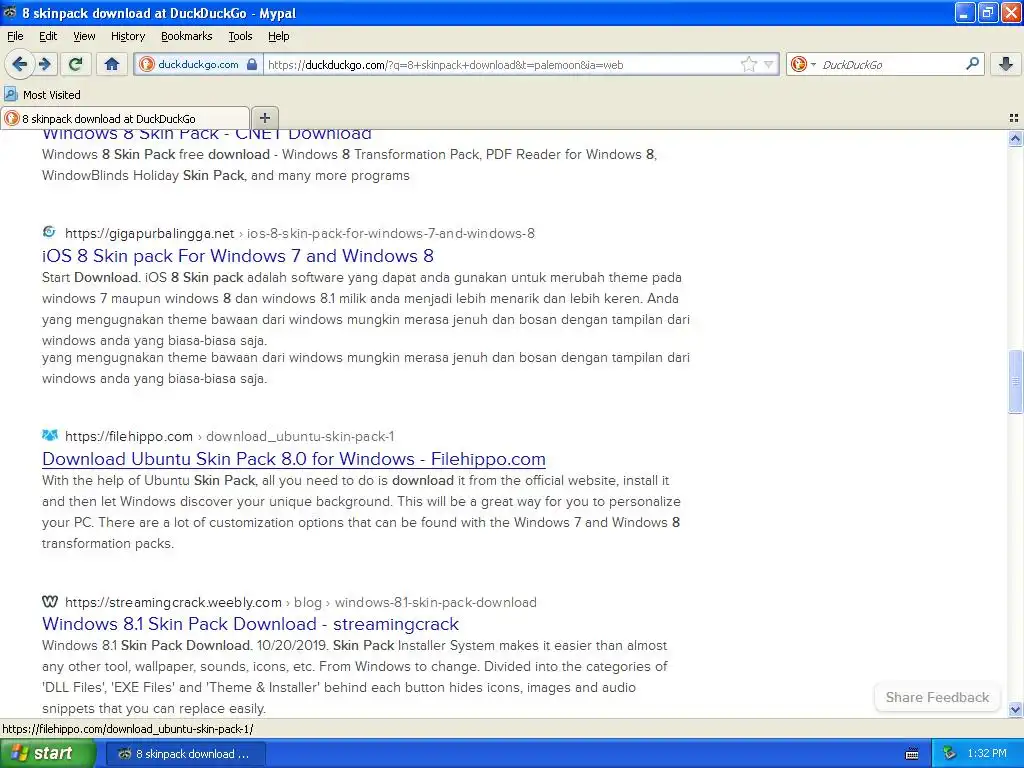1024x768 pixels.
Task: Open the browser home page
Action: pyautogui.click(x=112, y=64)
